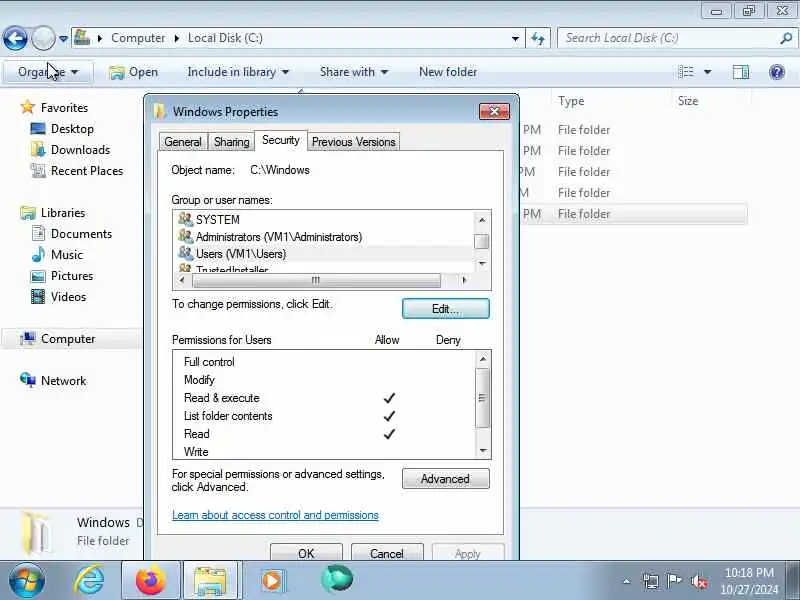Open the view options dropdown arrow
Image resolution: width=800 pixels, height=600 pixels.
707,72
